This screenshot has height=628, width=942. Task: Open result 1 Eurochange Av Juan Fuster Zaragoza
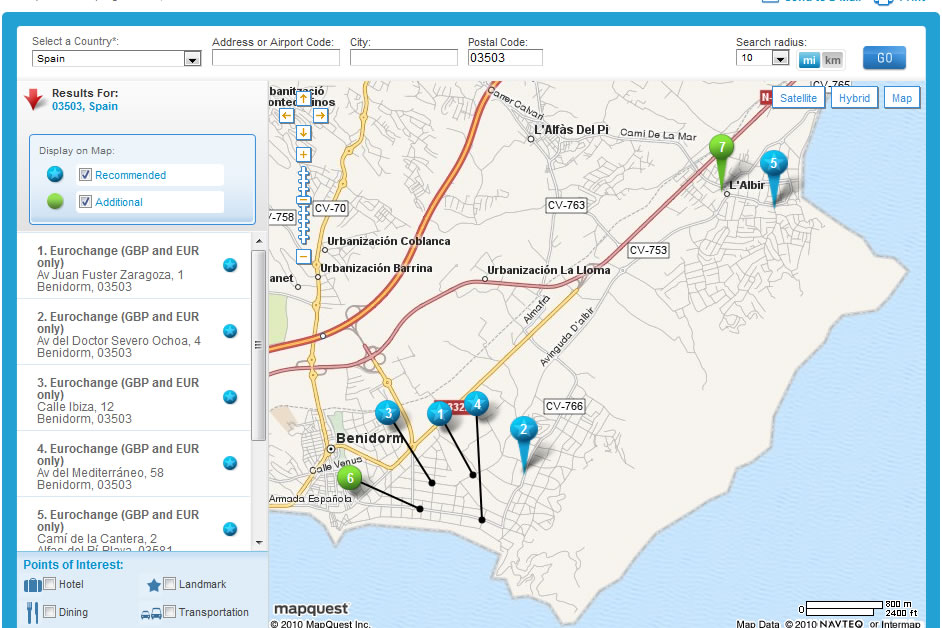pyautogui.click(x=133, y=268)
